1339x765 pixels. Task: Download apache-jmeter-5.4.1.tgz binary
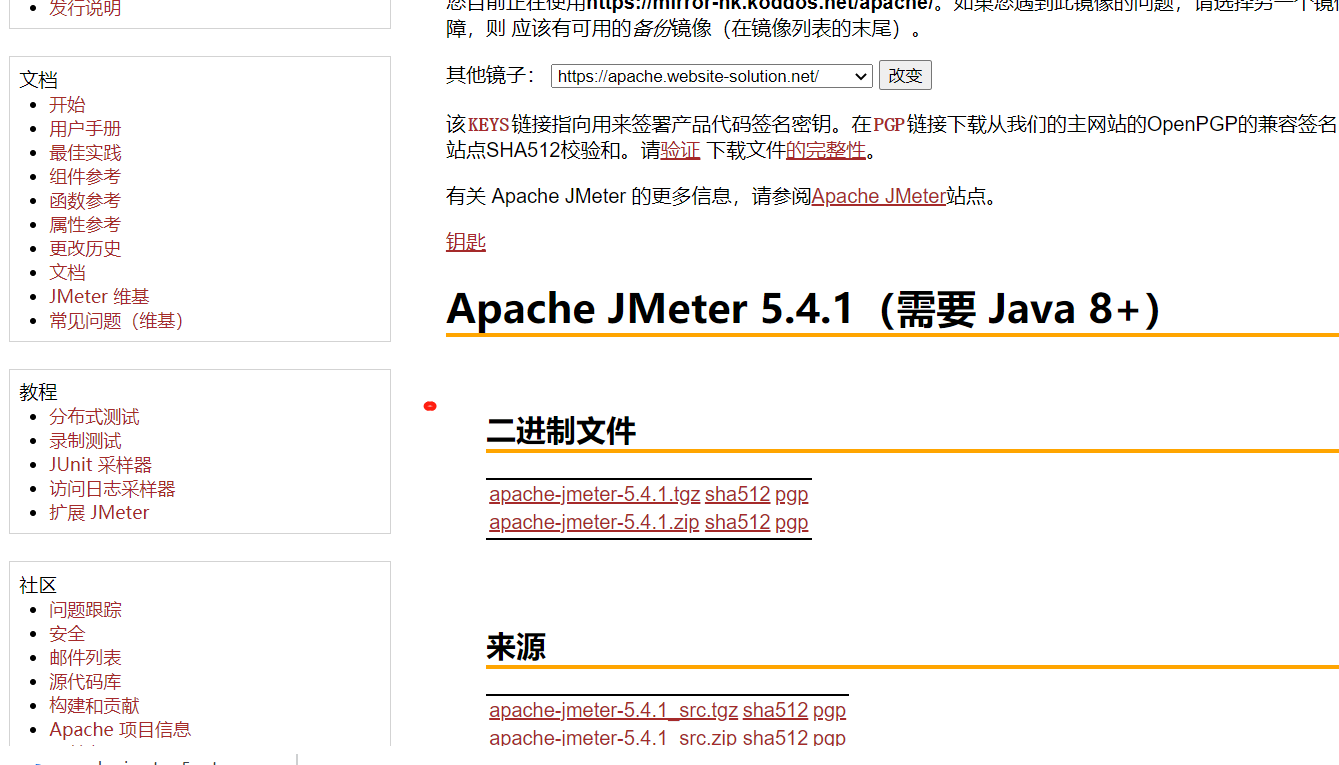(x=595, y=494)
